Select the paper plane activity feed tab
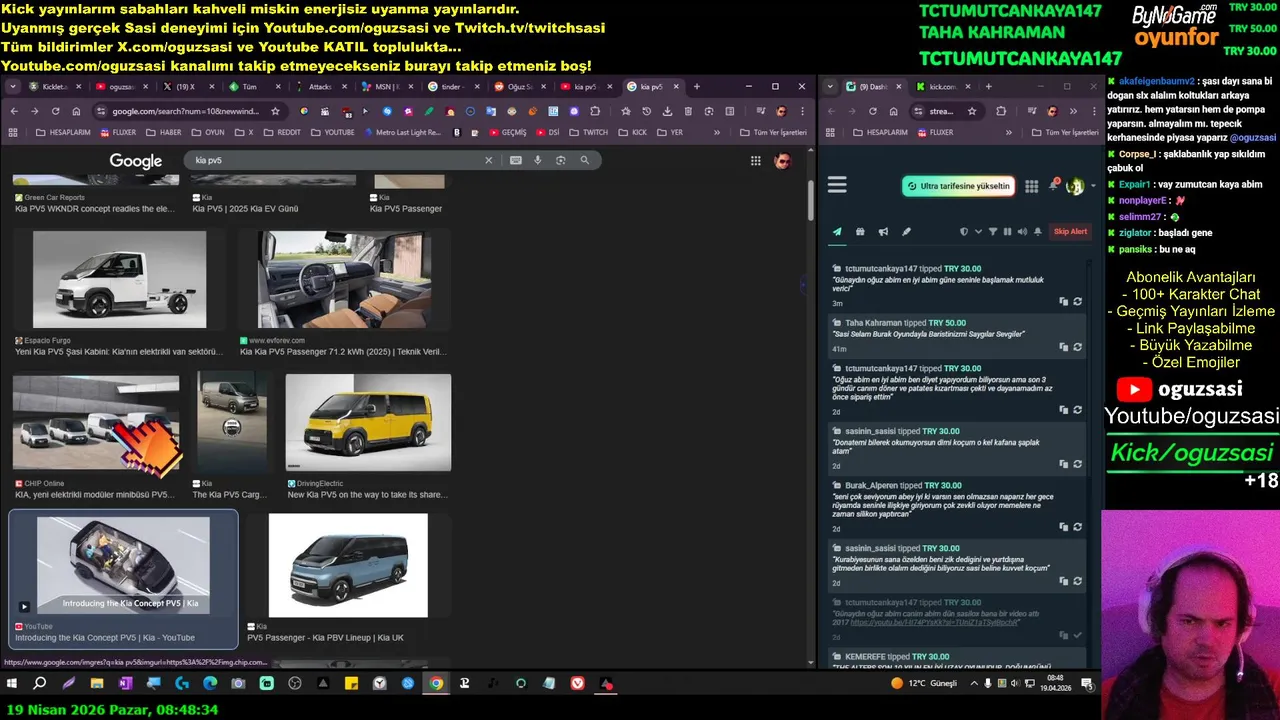The width and height of the screenshot is (1280, 720). point(837,232)
